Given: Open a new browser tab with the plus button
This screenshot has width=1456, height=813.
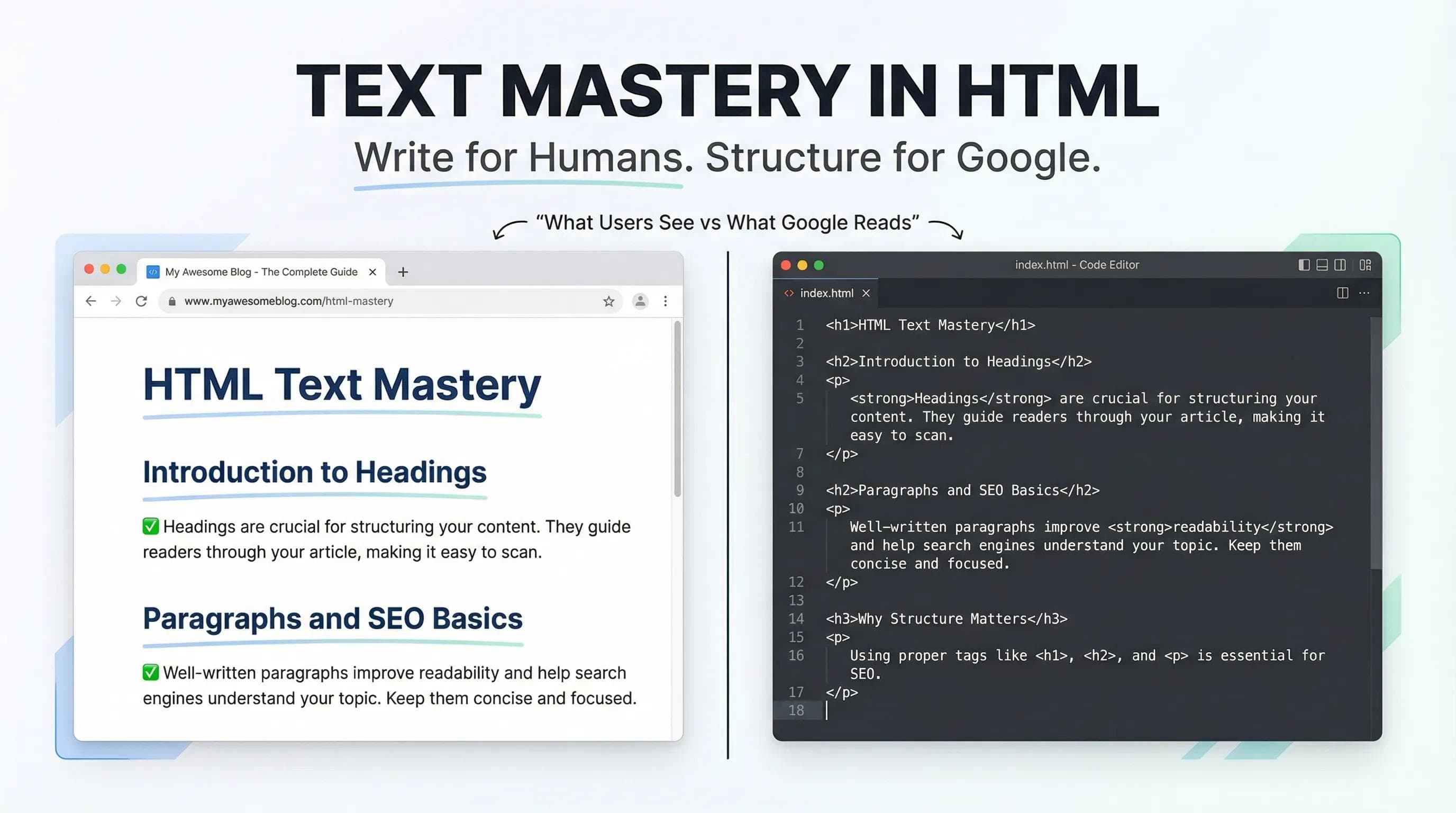Looking at the screenshot, I should (x=403, y=272).
